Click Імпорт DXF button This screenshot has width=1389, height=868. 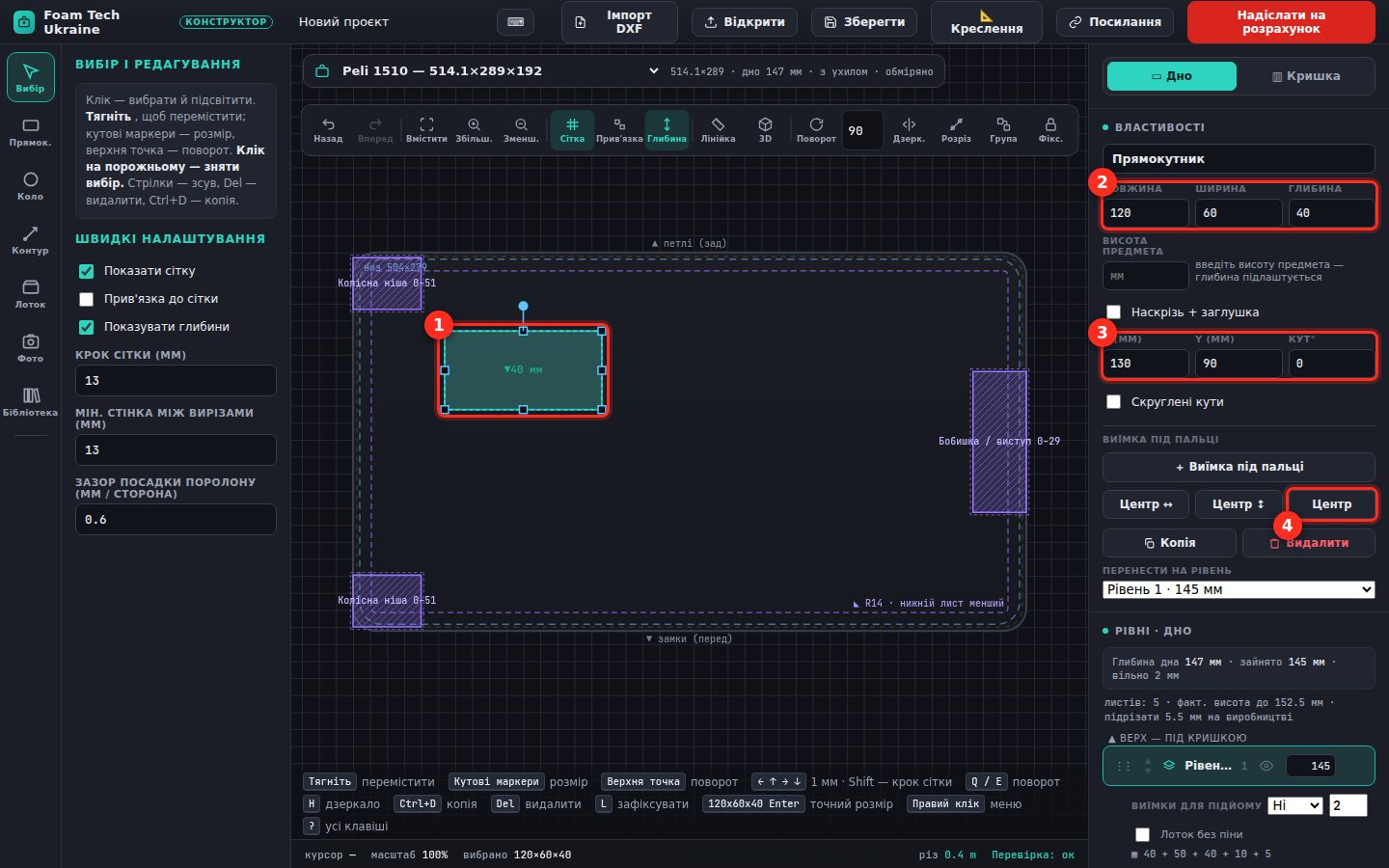click(x=619, y=22)
